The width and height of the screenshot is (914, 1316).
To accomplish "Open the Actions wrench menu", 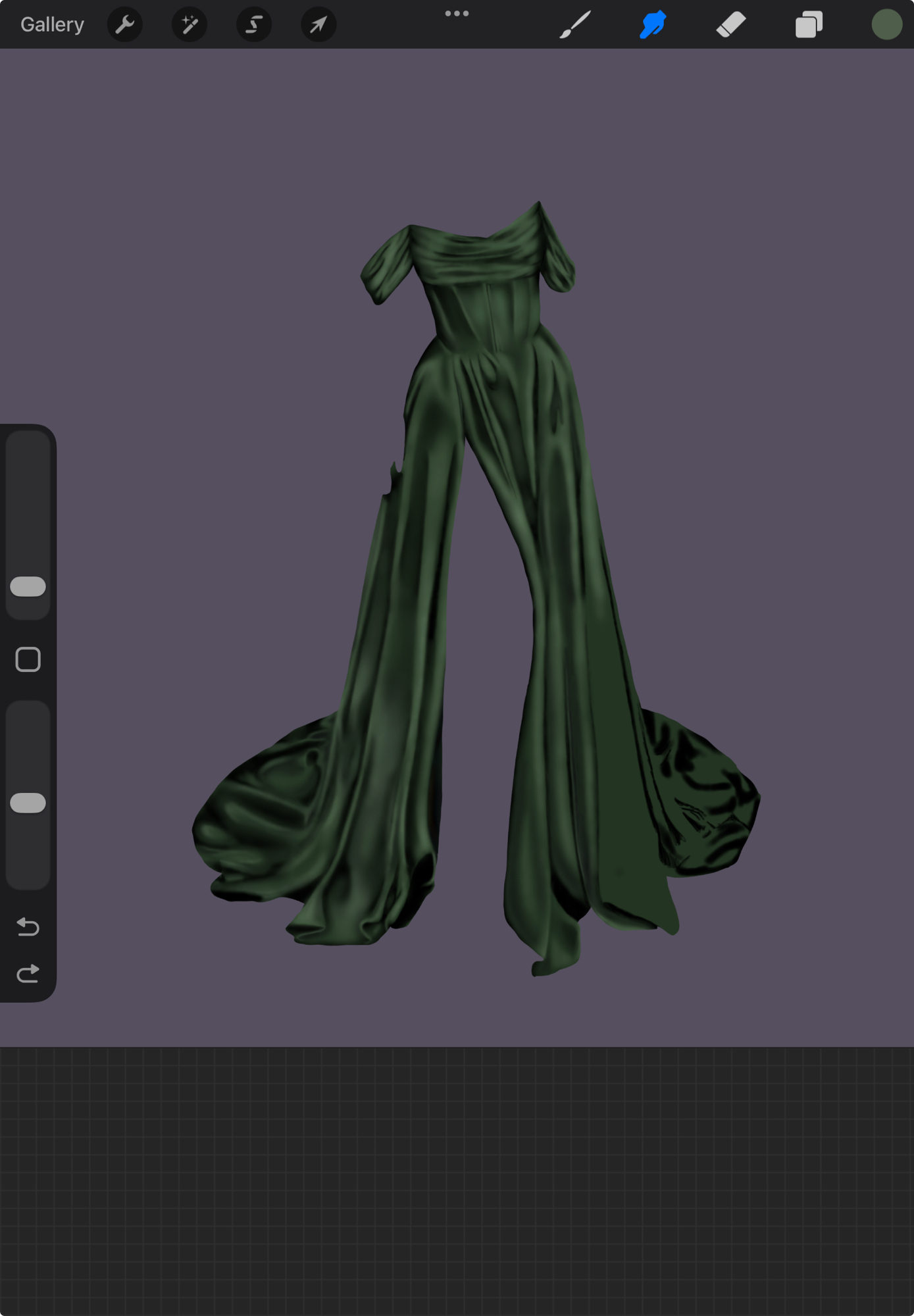I will point(125,25).
